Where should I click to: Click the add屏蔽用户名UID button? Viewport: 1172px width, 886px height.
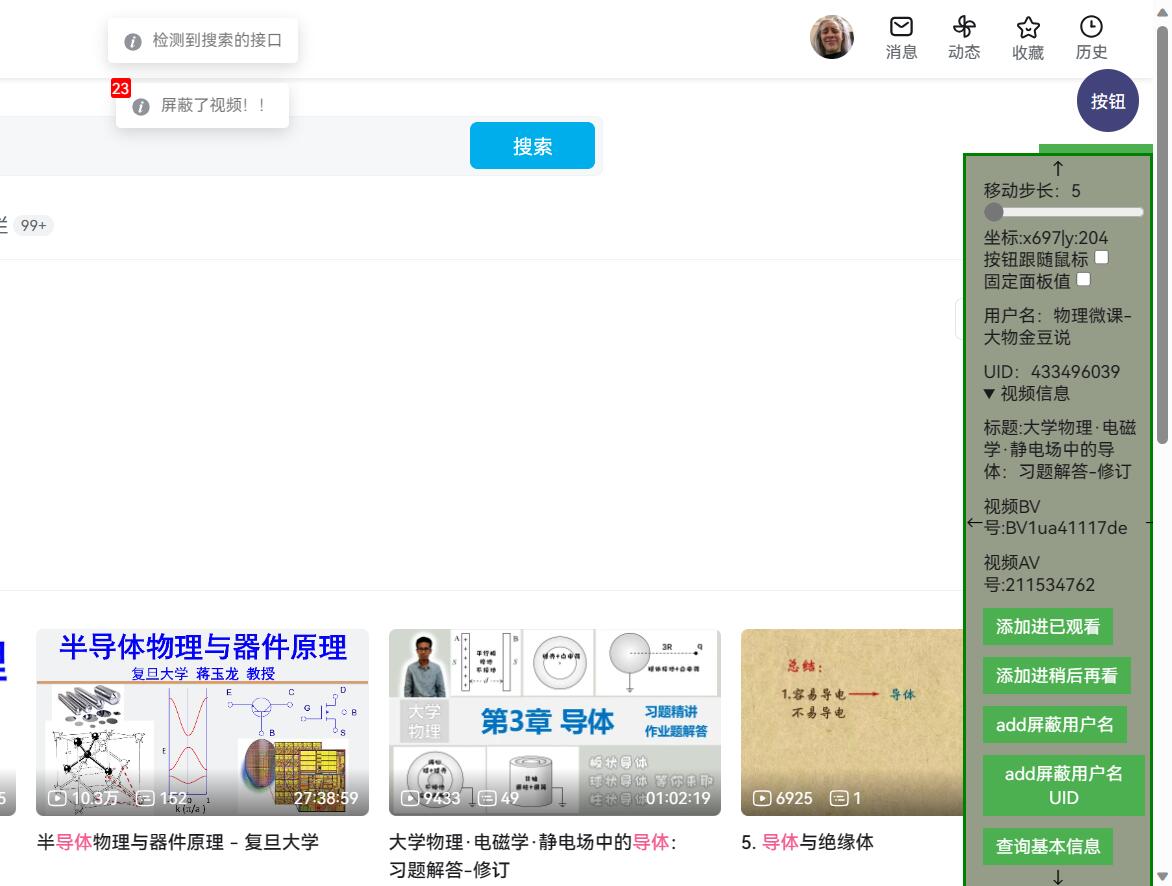(1063, 785)
